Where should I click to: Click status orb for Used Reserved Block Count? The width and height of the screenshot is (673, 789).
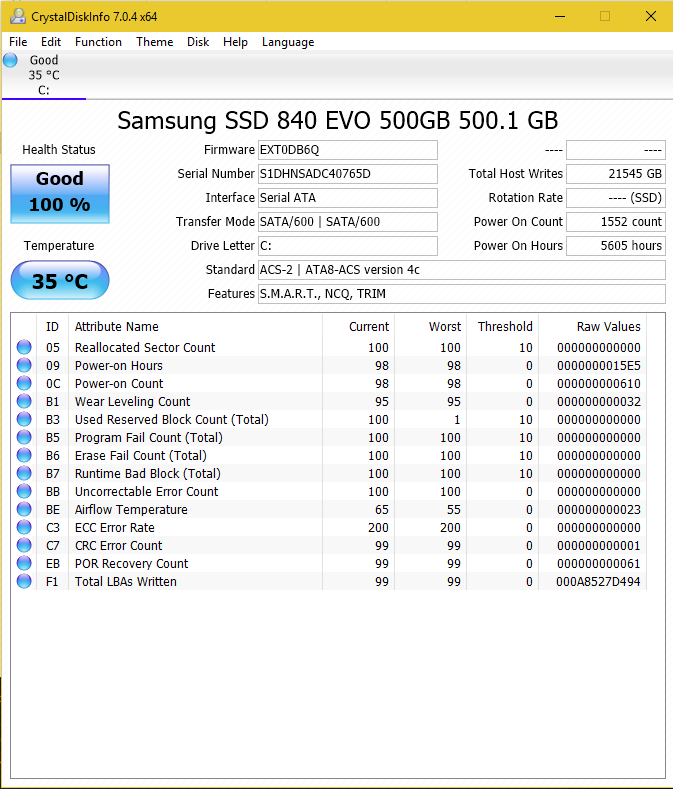point(24,419)
